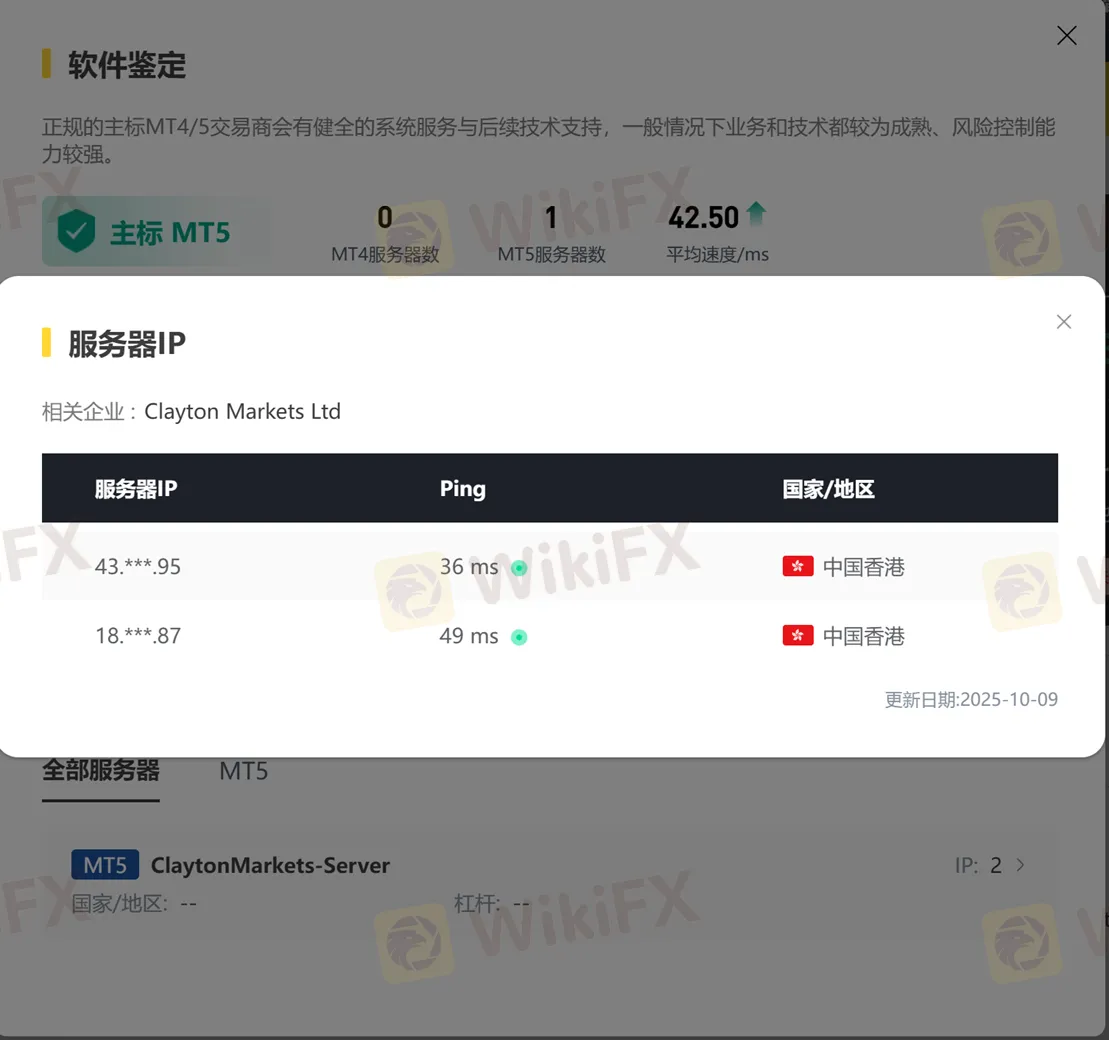This screenshot has width=1109, height=1040.
Task: Click the 服务器IP column header
Action: (136, 488)
